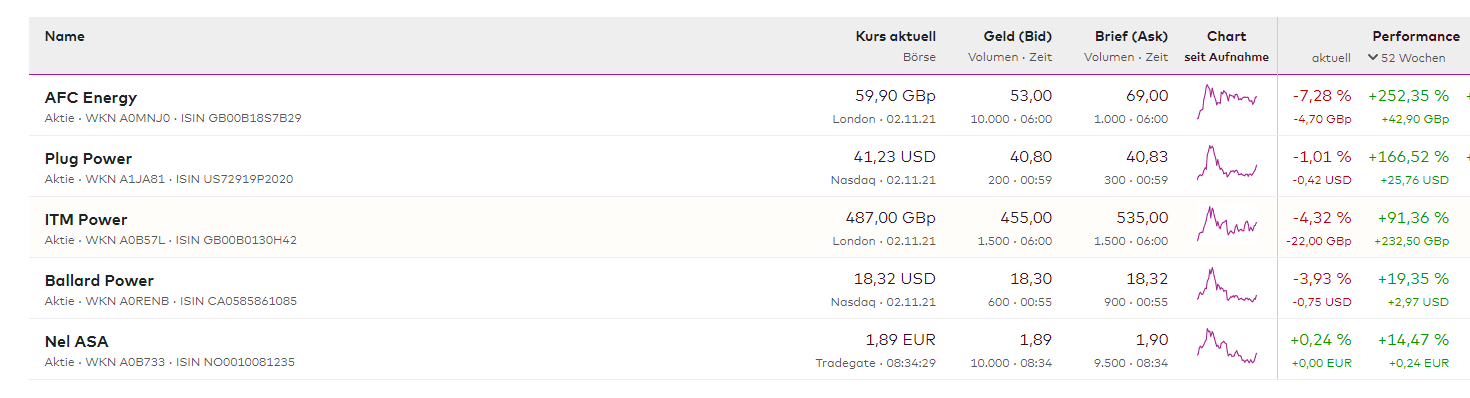Open Plug Power sparkline chart

(x=1227, y=160)
